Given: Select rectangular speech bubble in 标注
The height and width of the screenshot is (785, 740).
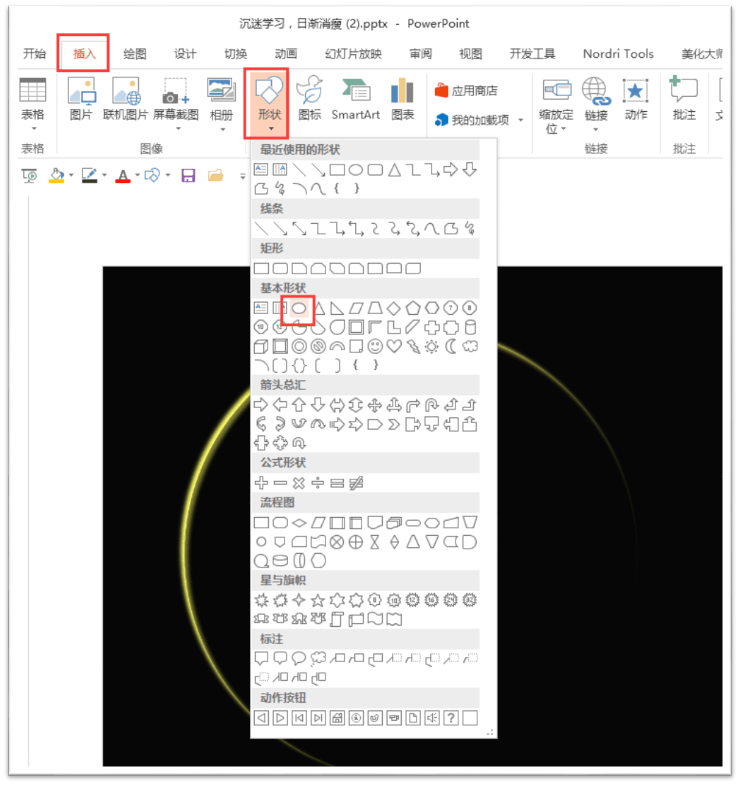Looking at the screenshot, I should point(261,658).
